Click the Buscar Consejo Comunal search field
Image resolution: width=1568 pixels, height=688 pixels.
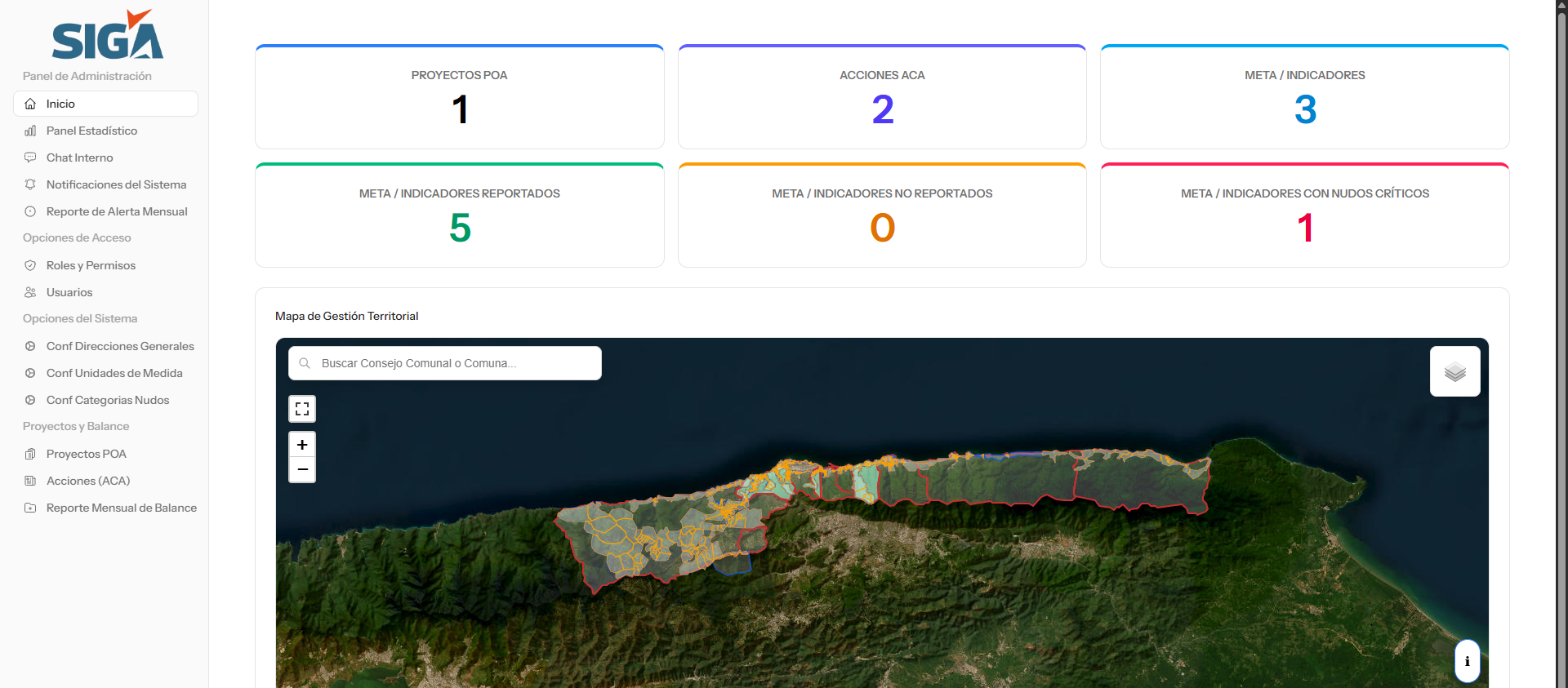445,363
